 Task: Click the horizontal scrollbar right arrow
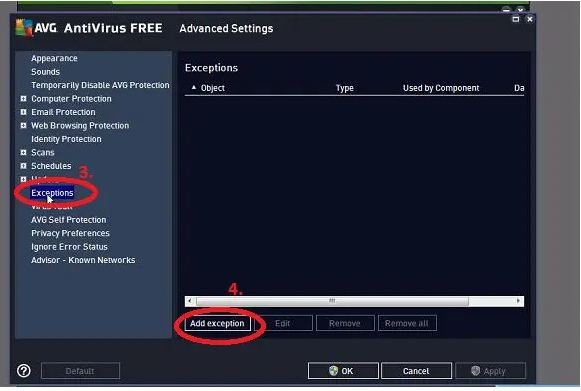click(519, 301)
